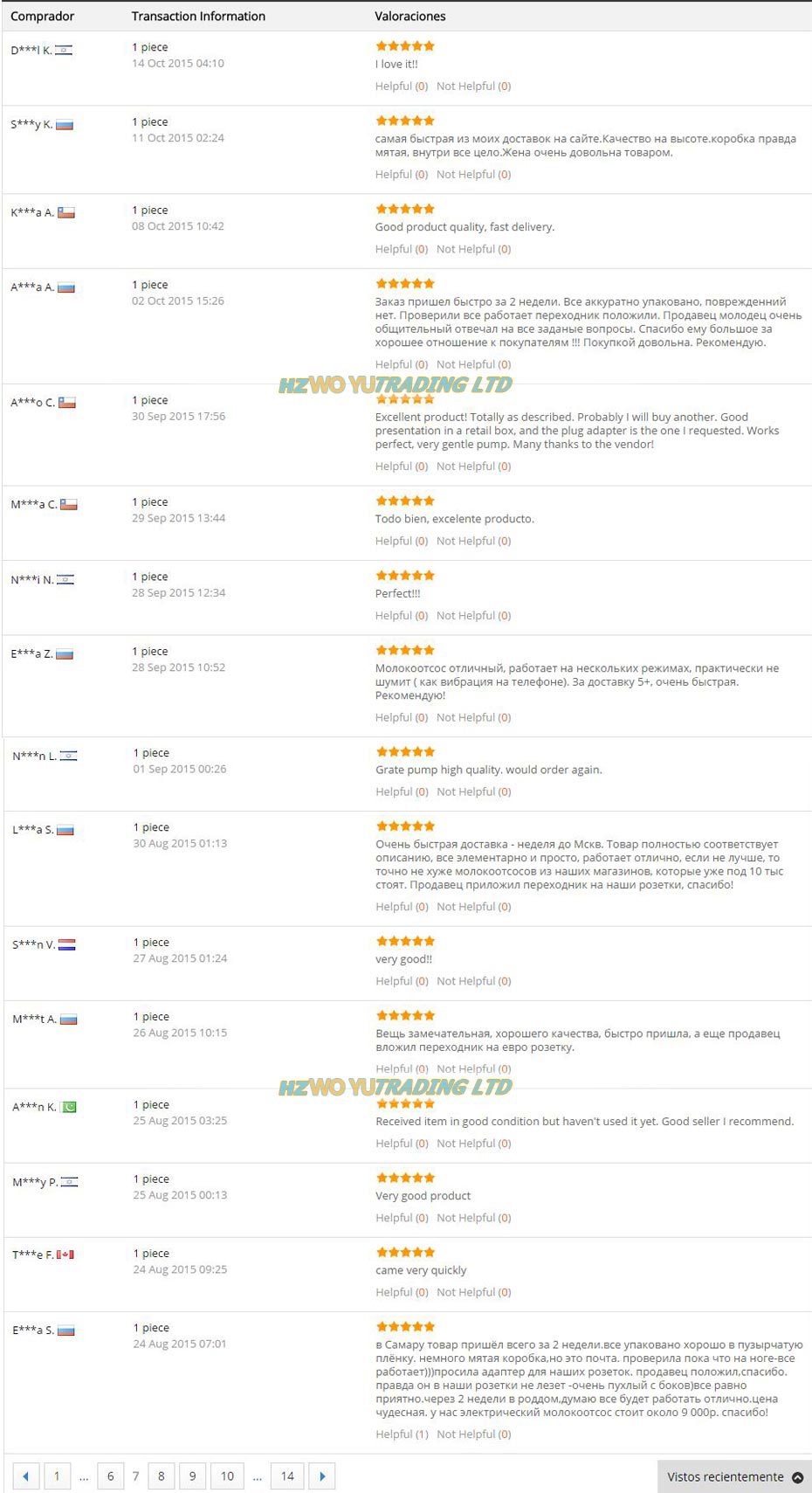The width and height of the screenshot is (812, 1493).
Task: Go to the previous reviews page arrow
Action: (x=25, y=1476)
